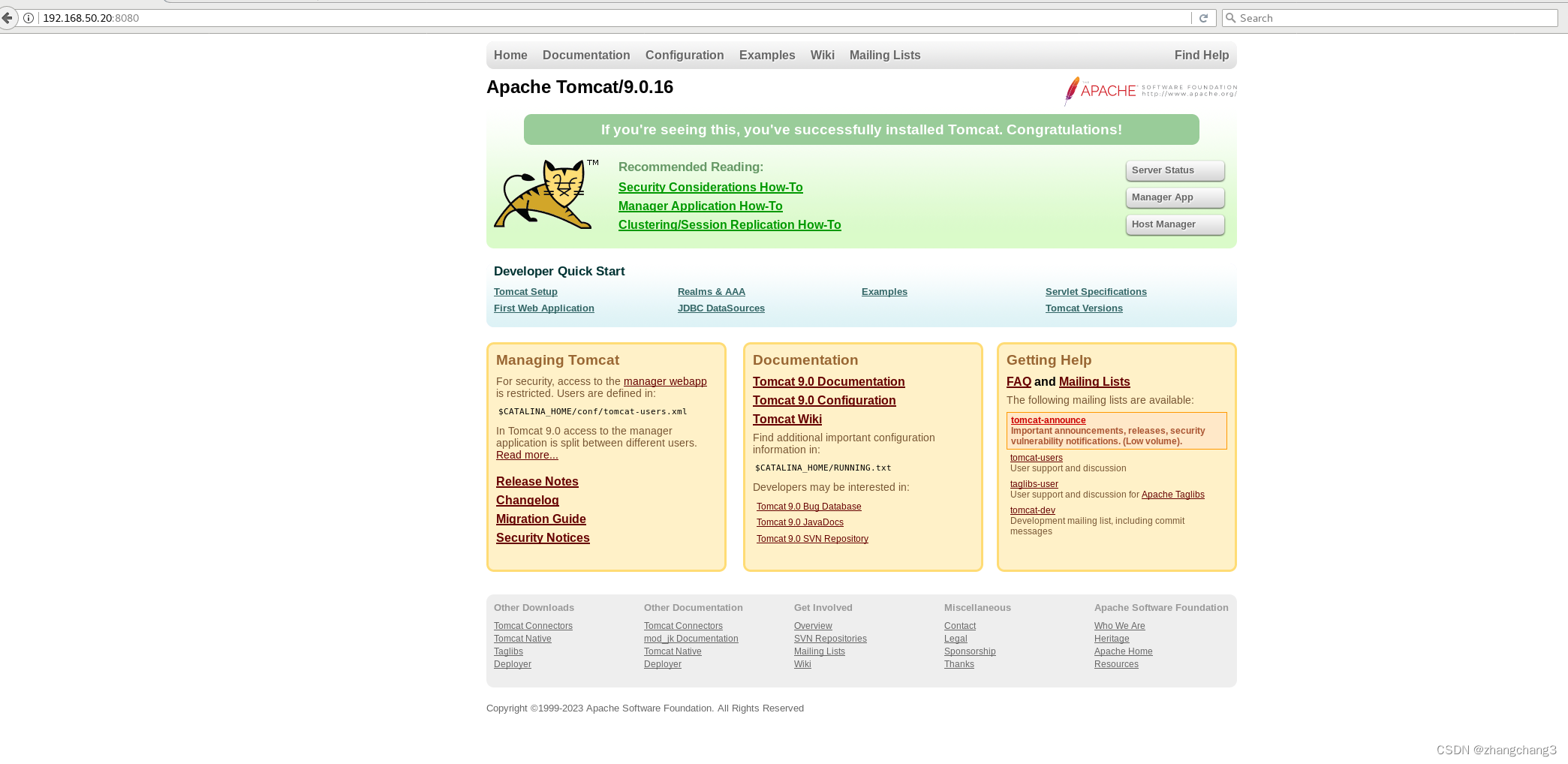This screenshot has width=1568, height=764.
Task: Open the Heritage footer link
Action: tap(1112, 639)
